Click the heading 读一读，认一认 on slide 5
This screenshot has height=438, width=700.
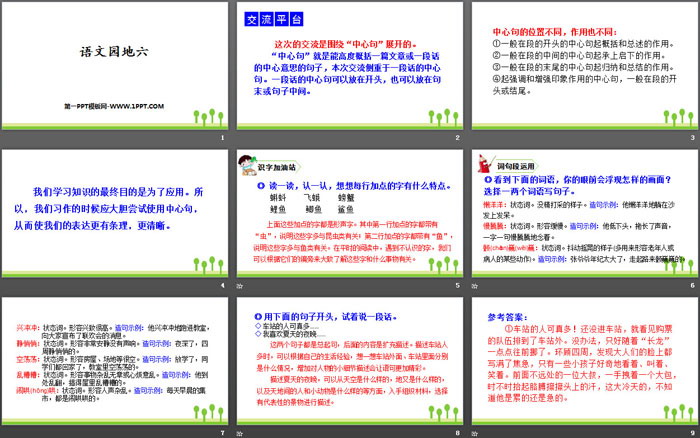(x=354, y=186)
